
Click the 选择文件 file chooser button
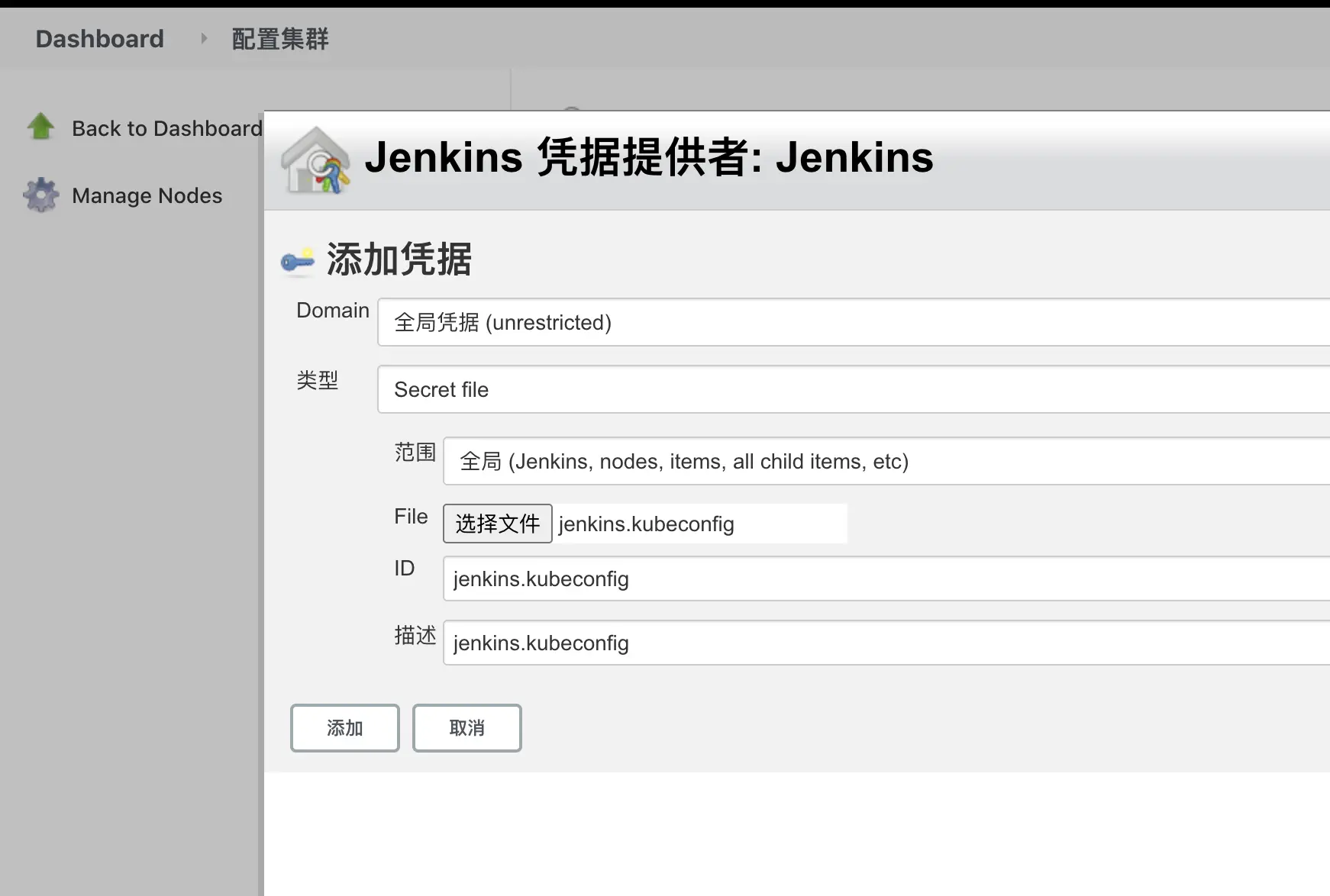click(x=498, y=524)
